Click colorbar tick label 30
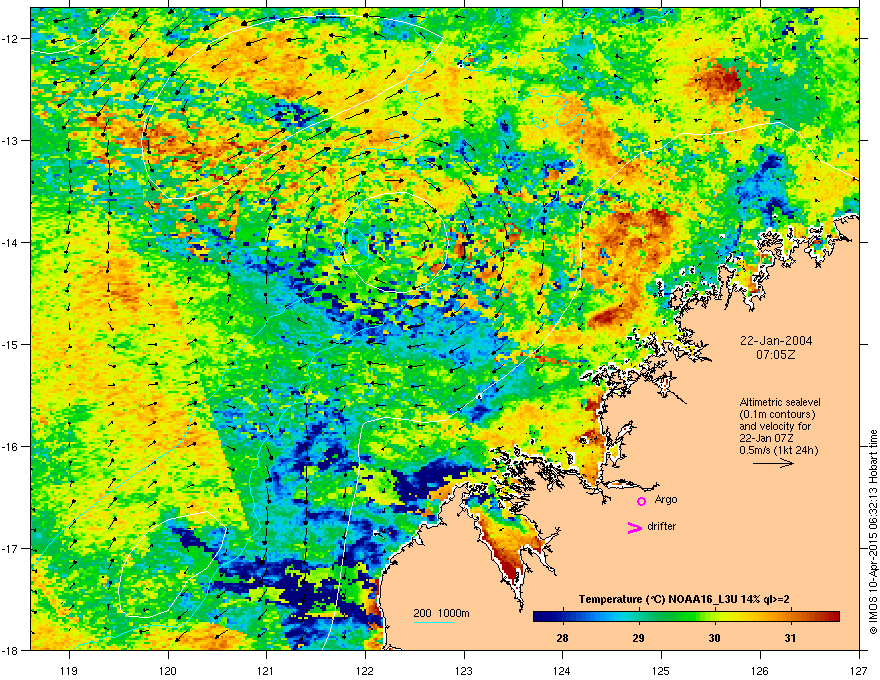 (714, 638)
